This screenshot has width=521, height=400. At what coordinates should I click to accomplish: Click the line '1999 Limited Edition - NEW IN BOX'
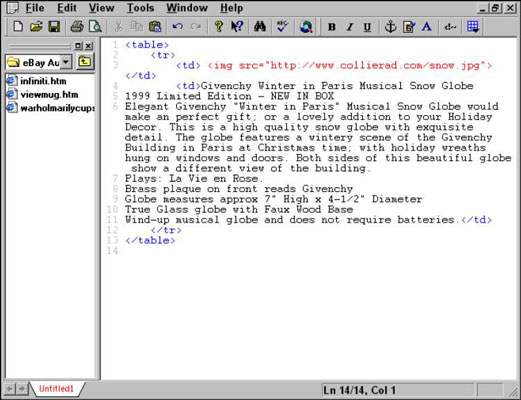click(229, 96)
